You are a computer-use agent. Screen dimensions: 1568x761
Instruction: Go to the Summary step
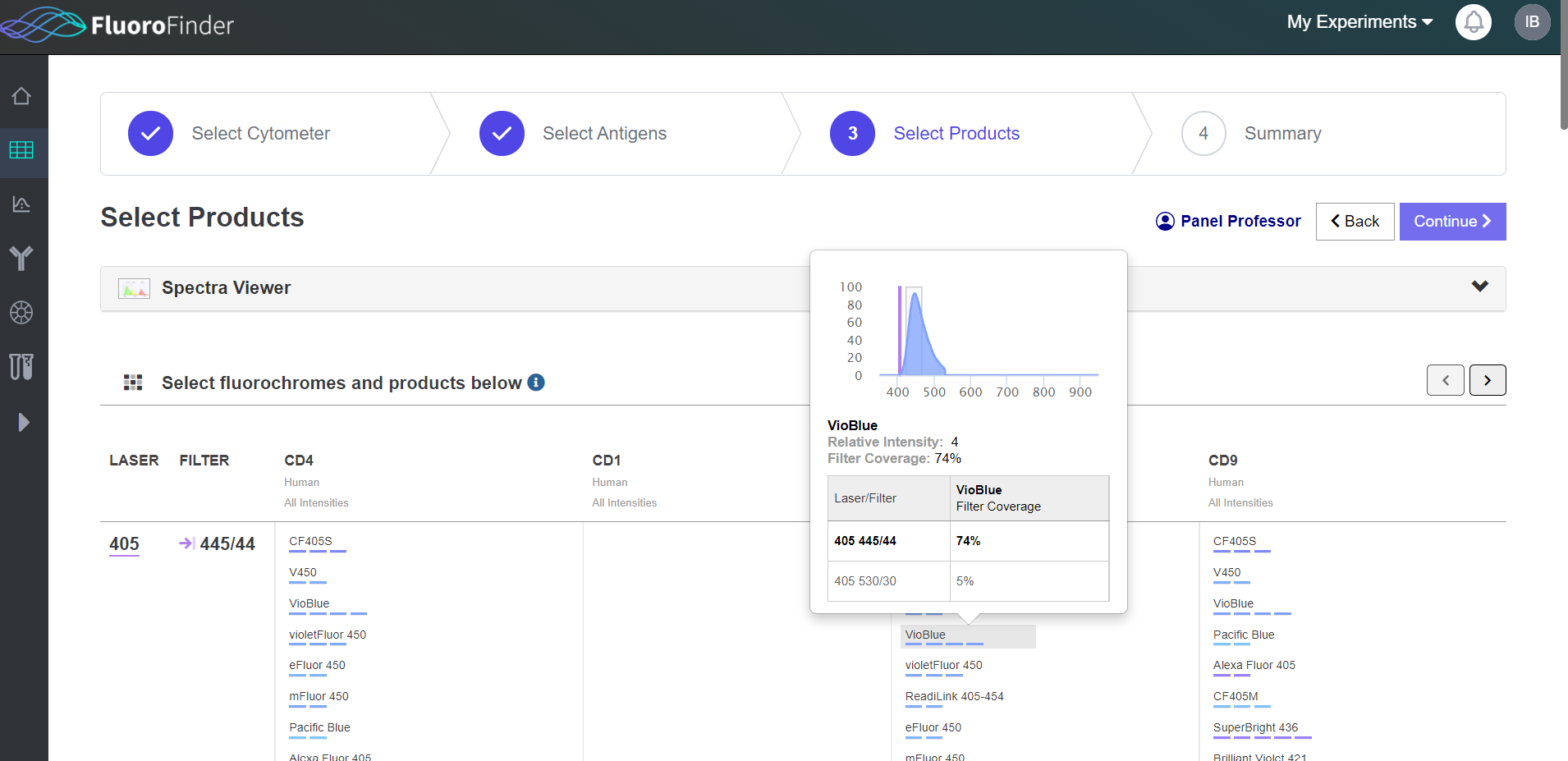(1283, 133)
